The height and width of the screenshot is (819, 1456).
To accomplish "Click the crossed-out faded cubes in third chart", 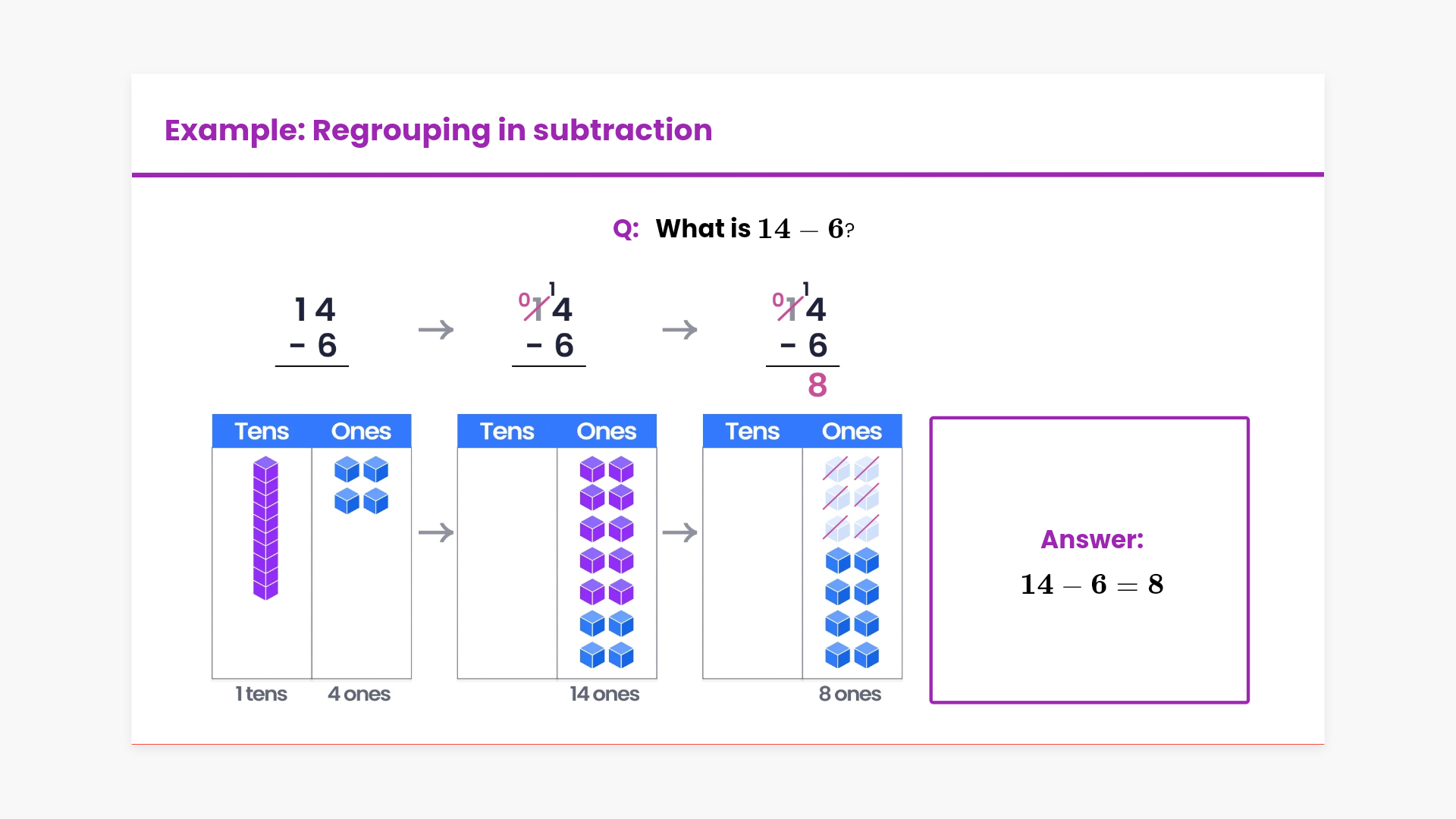I will coord(851,498).
